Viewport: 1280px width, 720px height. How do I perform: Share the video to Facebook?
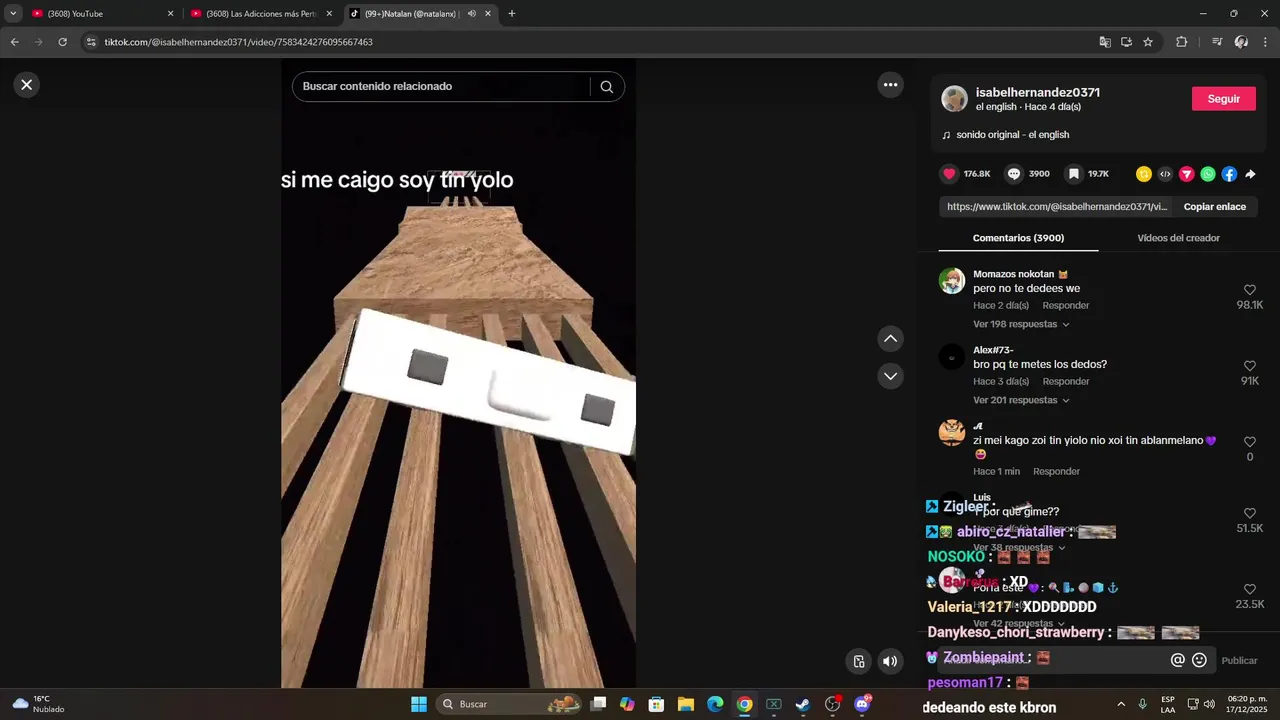pyautogui.click(x=1229, y=174)
